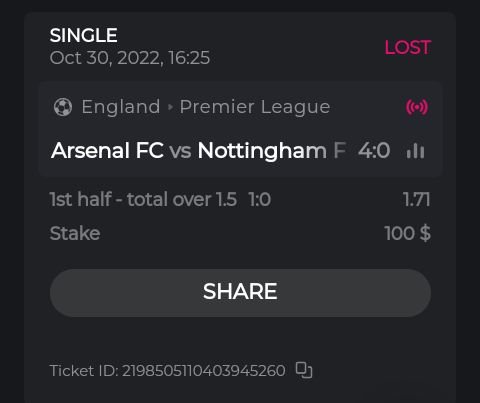
Task: Click the soccer ball sport icon
Action: [63, 107]
